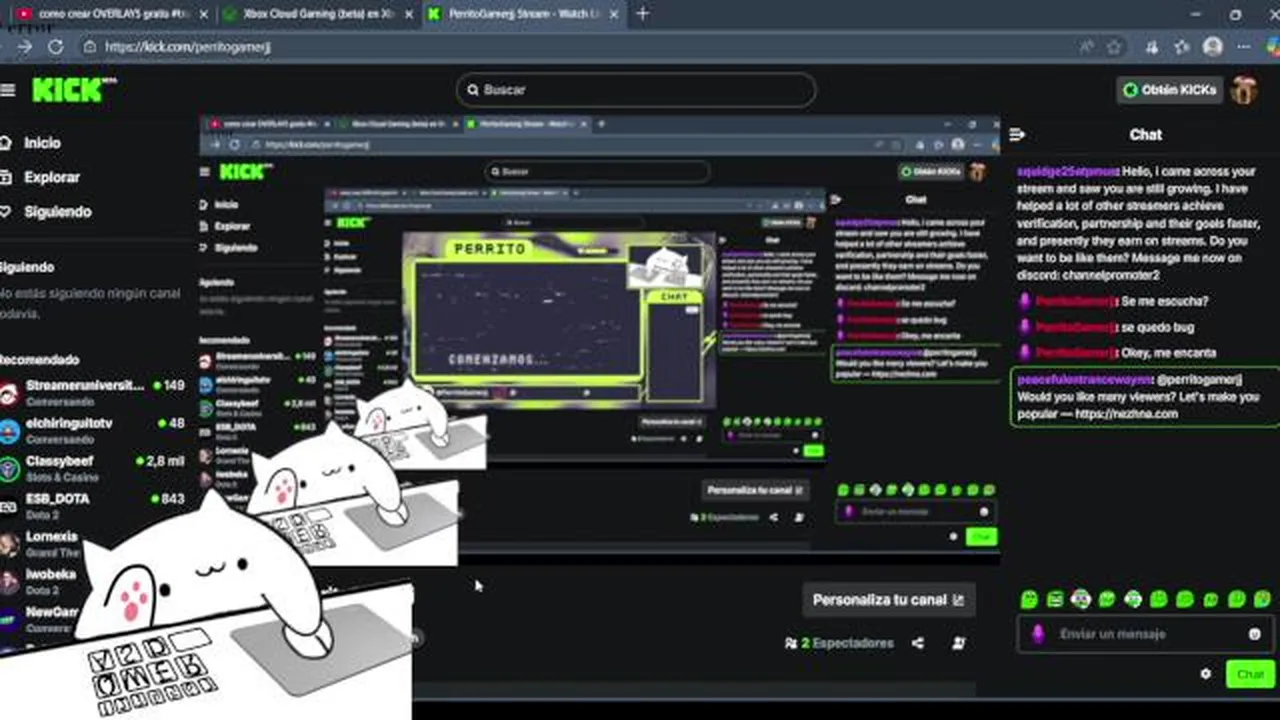Click the share icon below the stream

918,643
